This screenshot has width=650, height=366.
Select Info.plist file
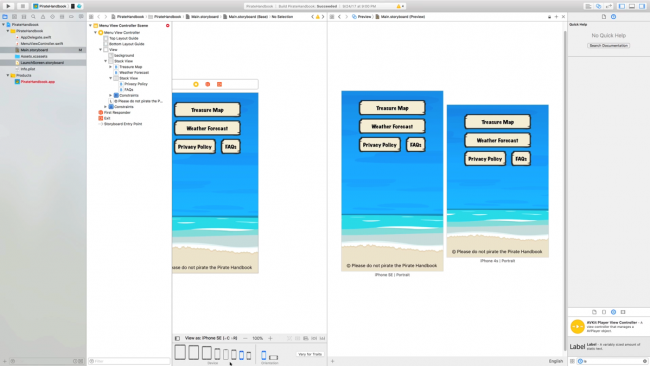tap(28, 69)
